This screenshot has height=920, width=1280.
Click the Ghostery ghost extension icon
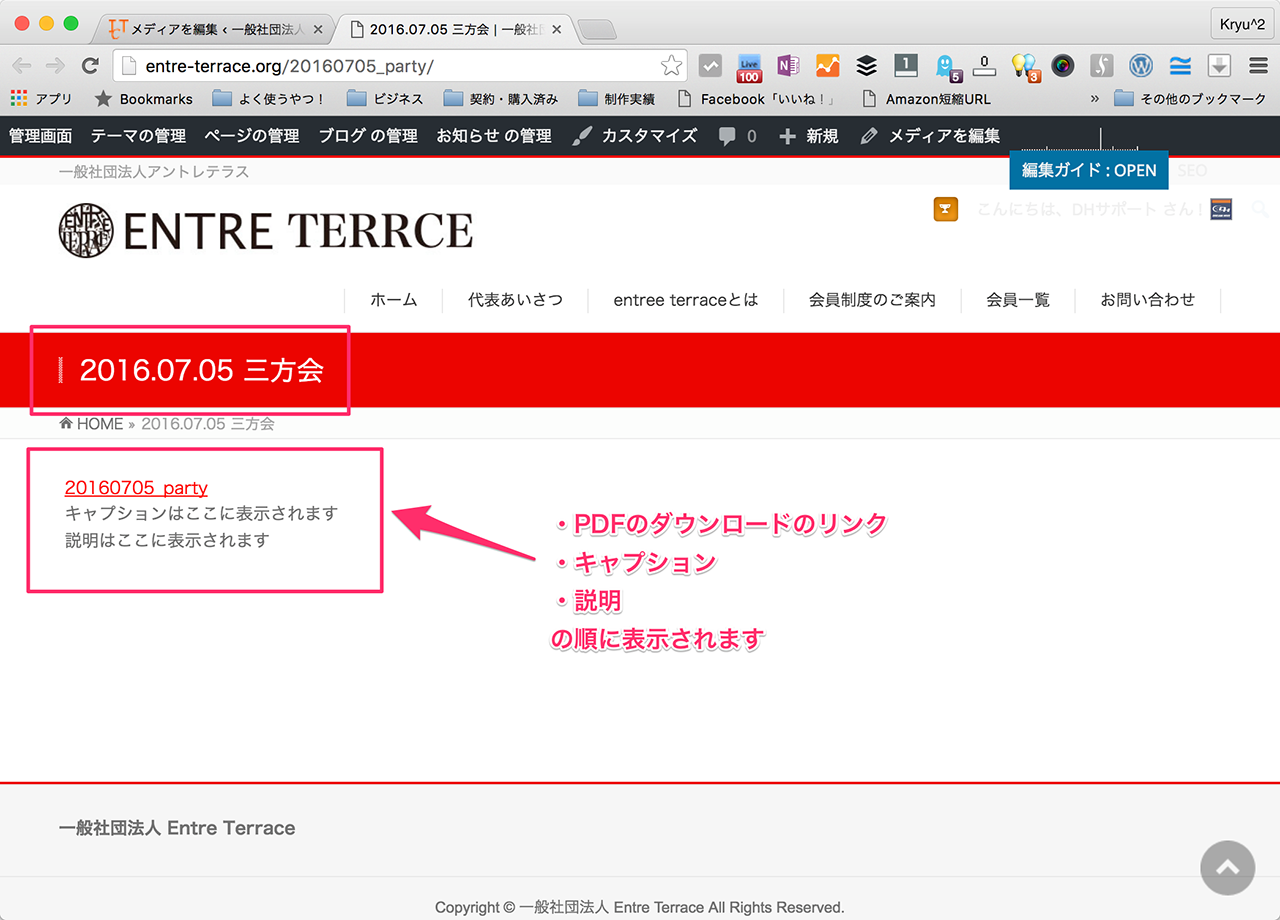pos(944,66)
